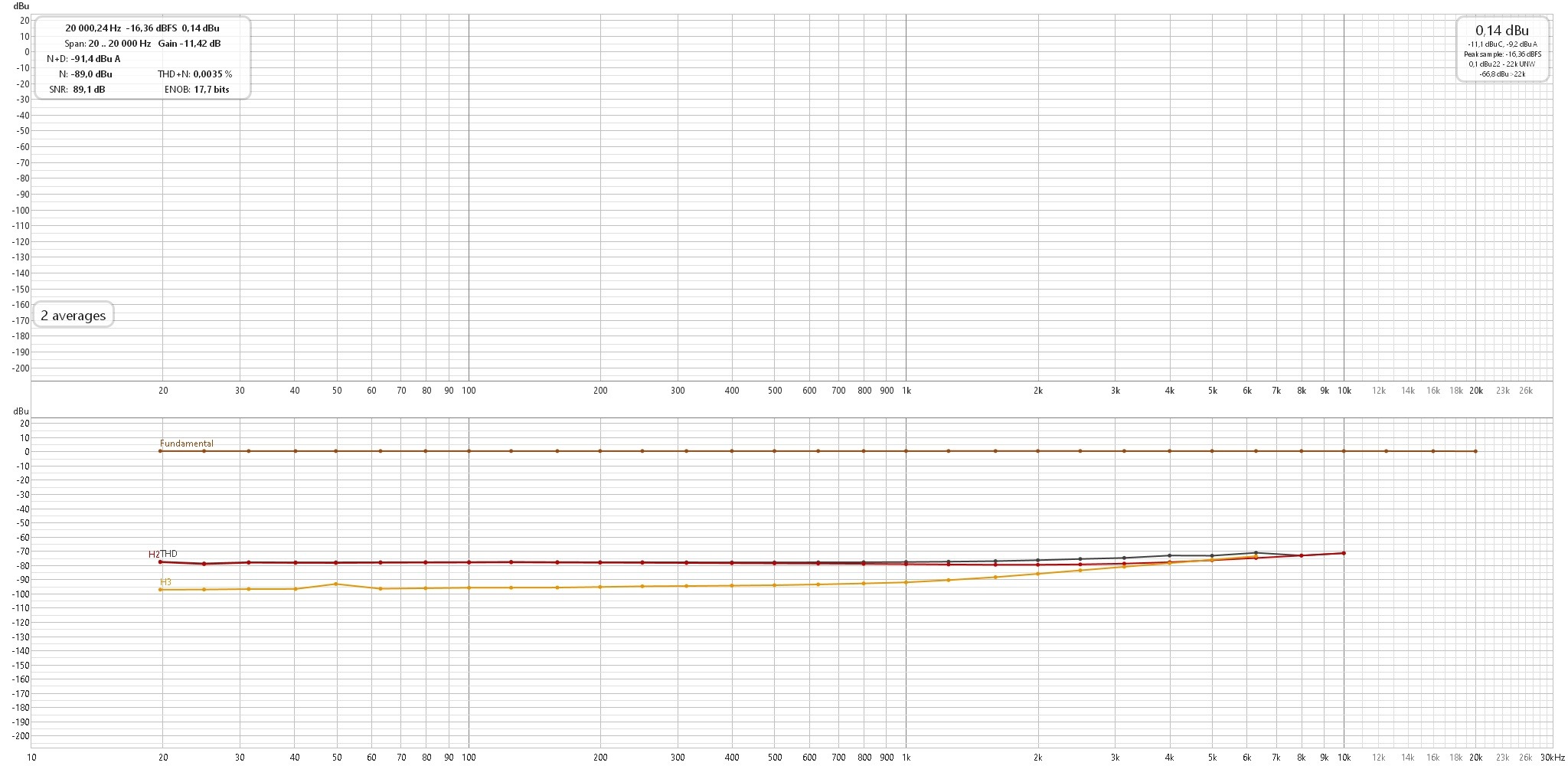Click the 'N+D: -91,4 dBu A' reading
This screenshot has width=1568, height=766.
point(83,59)
